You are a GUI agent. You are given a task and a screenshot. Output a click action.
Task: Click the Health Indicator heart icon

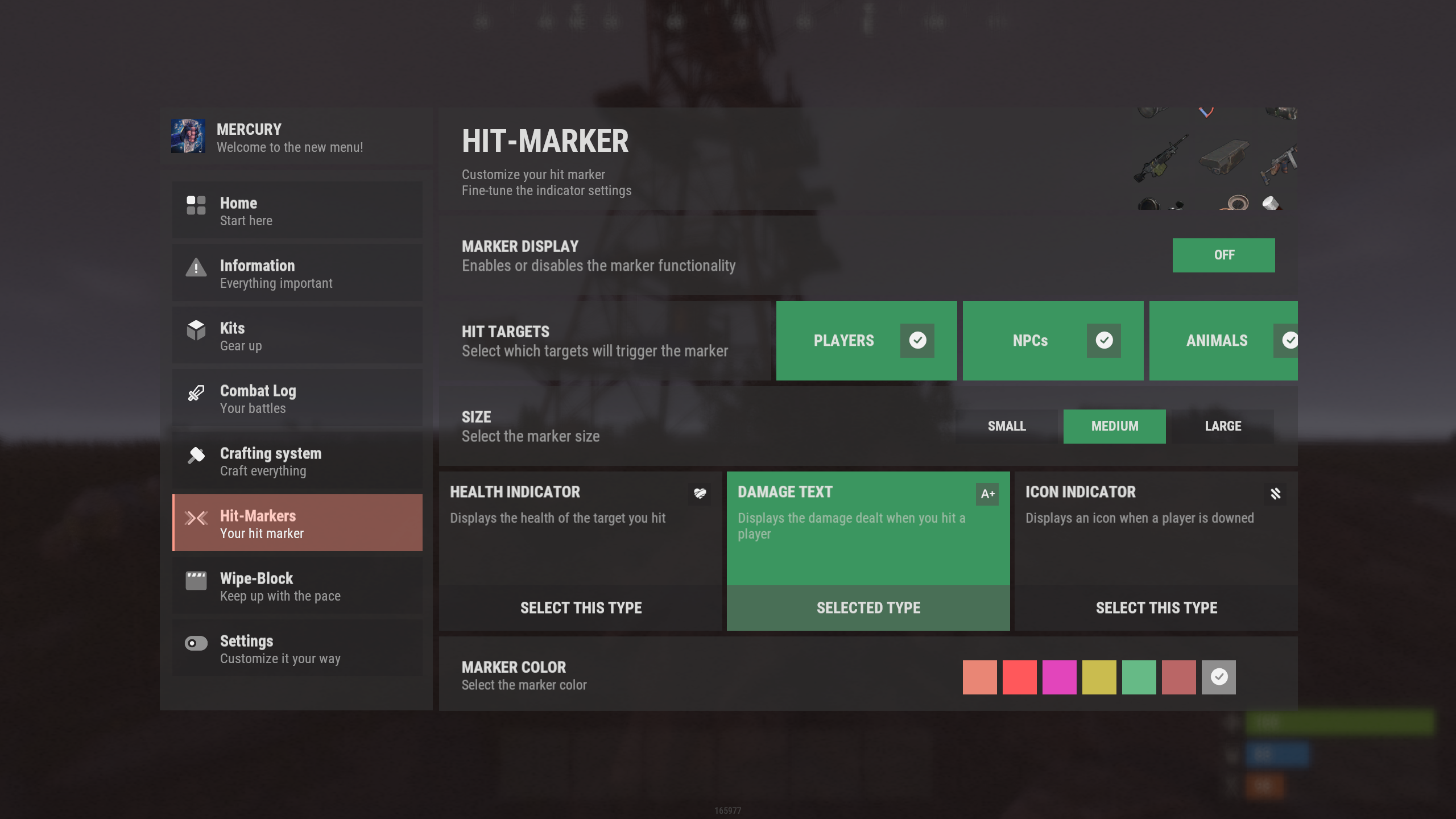700,493
